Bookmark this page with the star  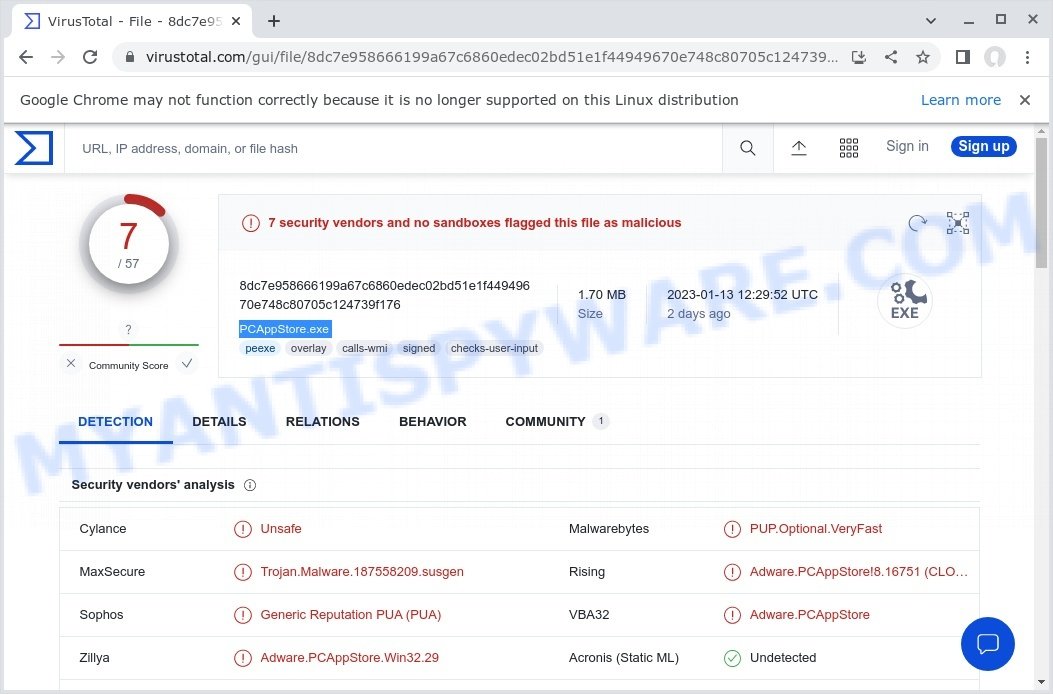(x=923, y=57)
